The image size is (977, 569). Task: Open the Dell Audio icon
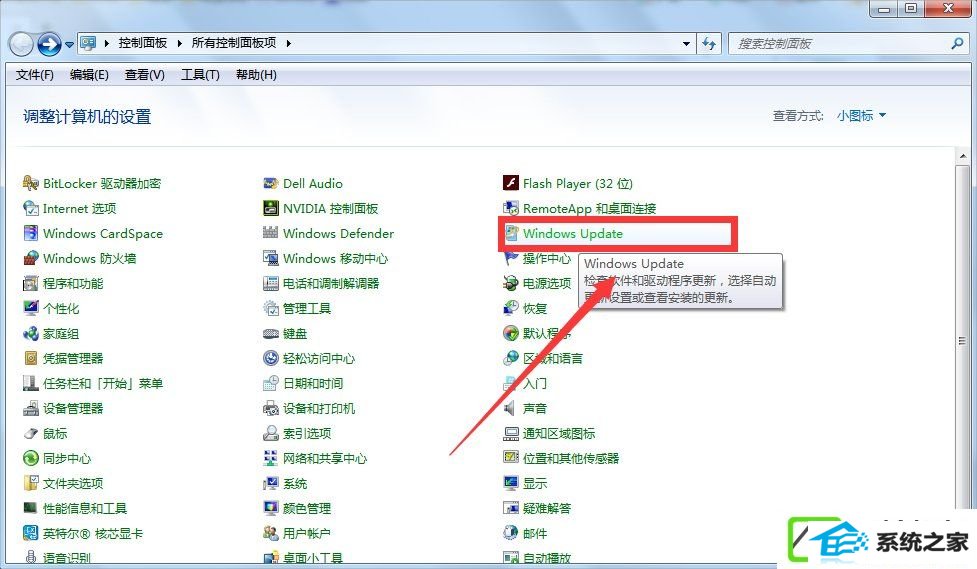pos(270,183)
